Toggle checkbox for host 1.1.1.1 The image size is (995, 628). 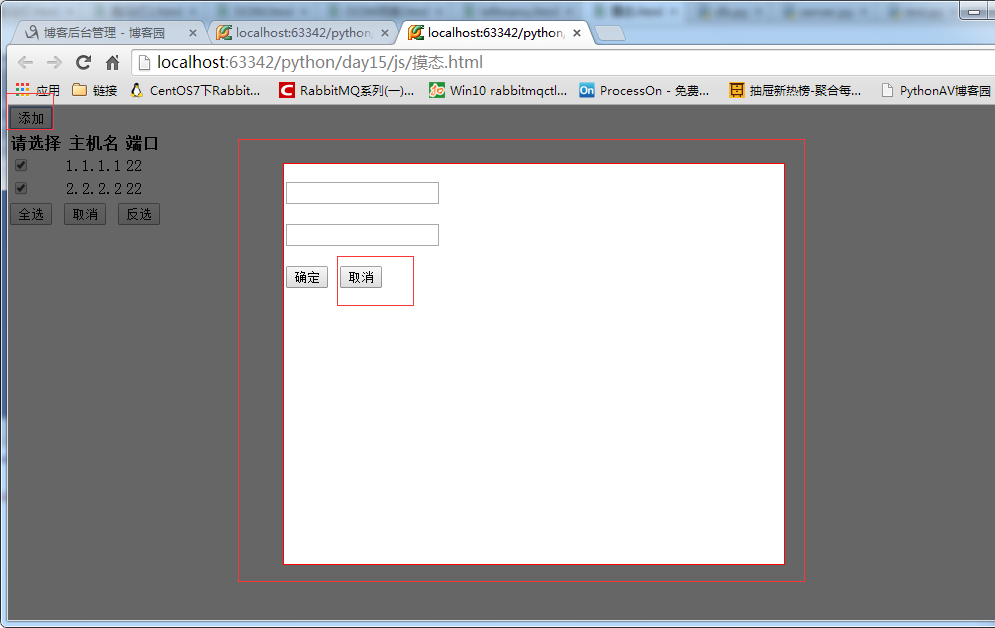[x=21, y=165]
